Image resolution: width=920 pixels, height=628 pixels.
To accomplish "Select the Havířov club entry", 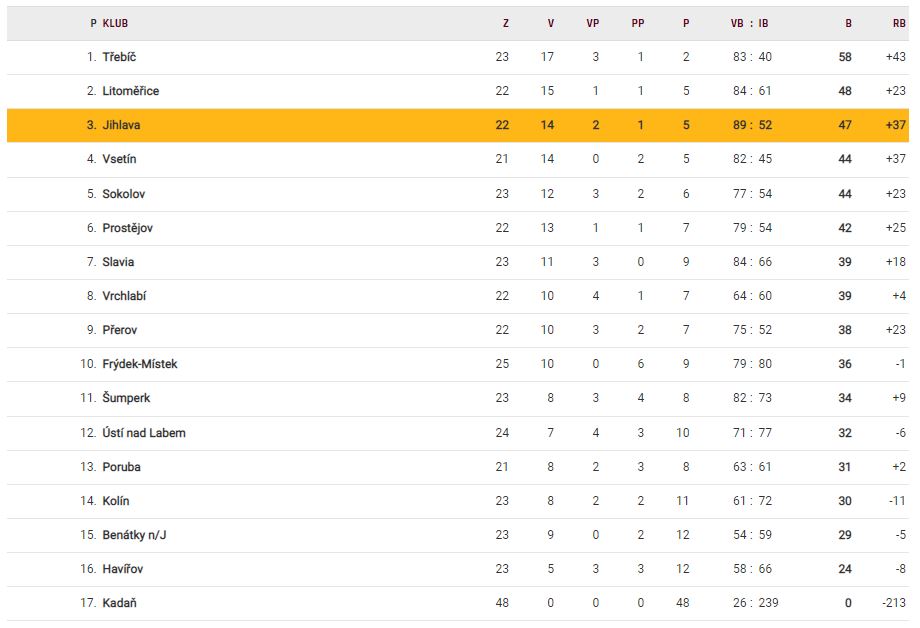I will 123,569.
